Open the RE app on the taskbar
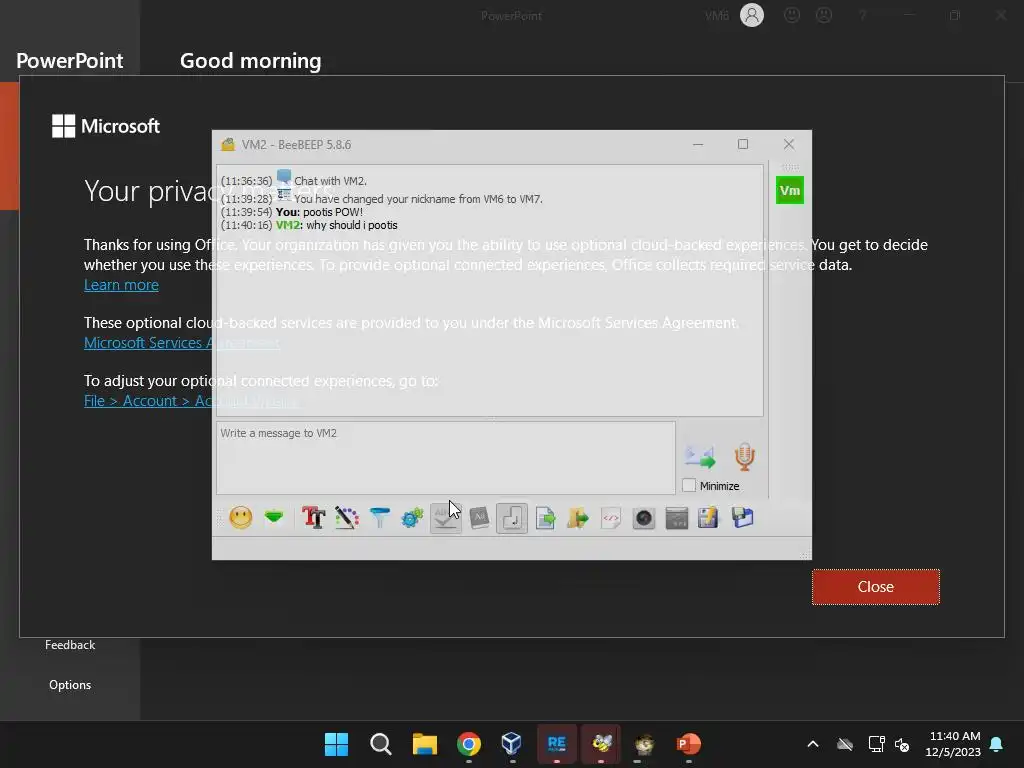 coord(556,744)
